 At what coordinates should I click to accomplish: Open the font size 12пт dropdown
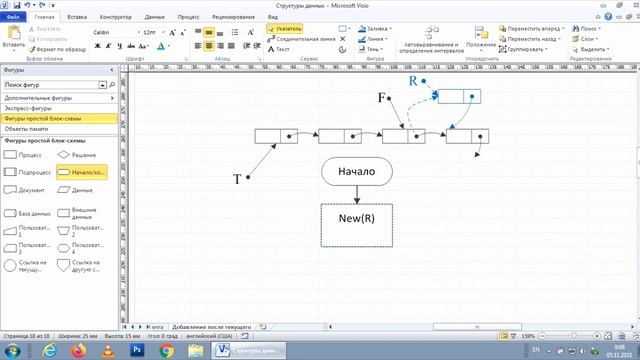tap(163, 32)
